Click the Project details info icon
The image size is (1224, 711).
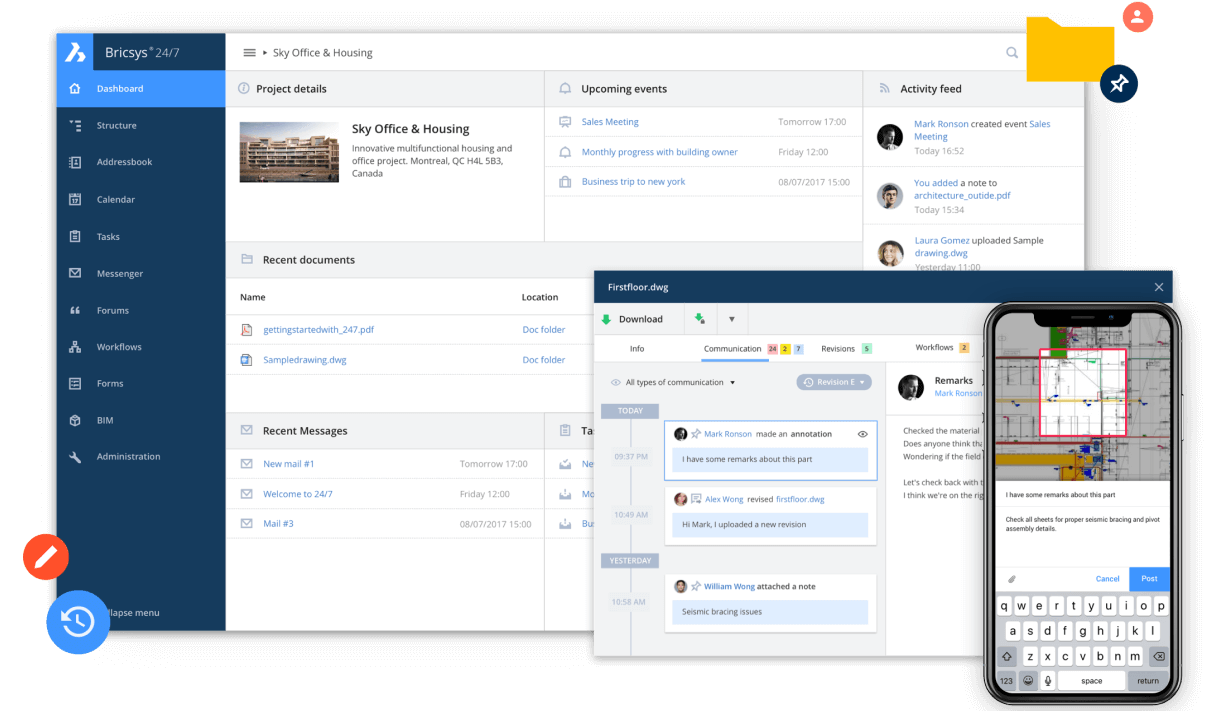point(243,88)
